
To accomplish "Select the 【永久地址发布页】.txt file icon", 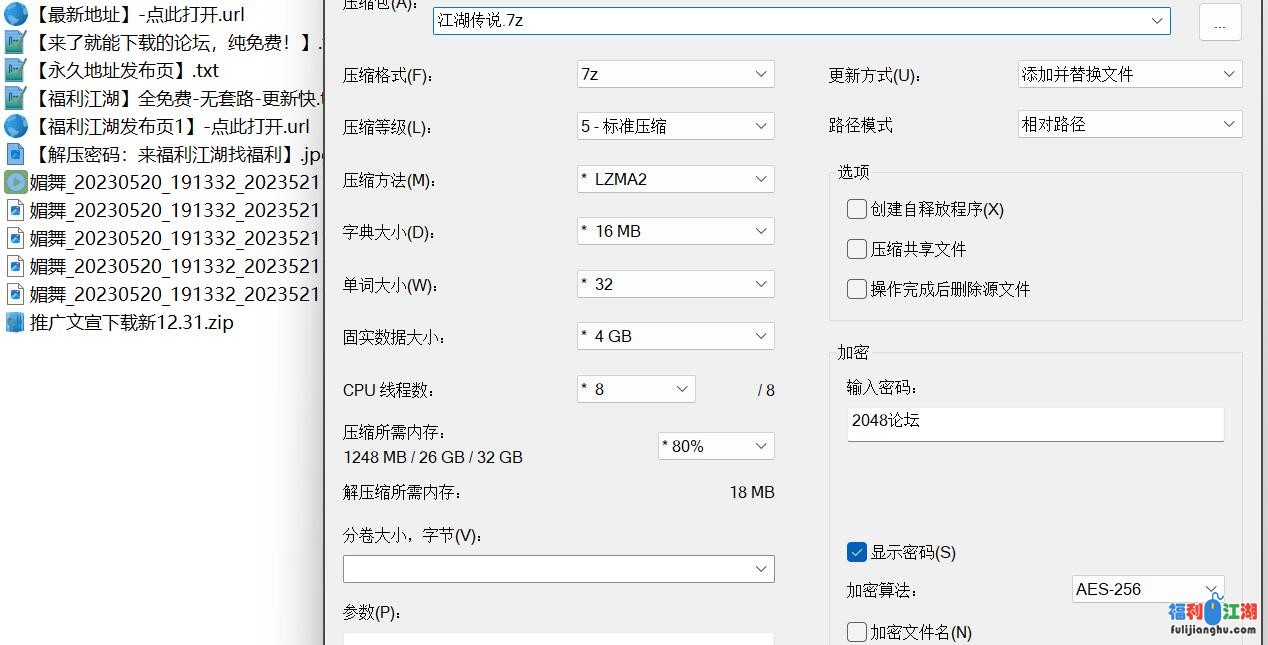I will click(x=15, y=71).
